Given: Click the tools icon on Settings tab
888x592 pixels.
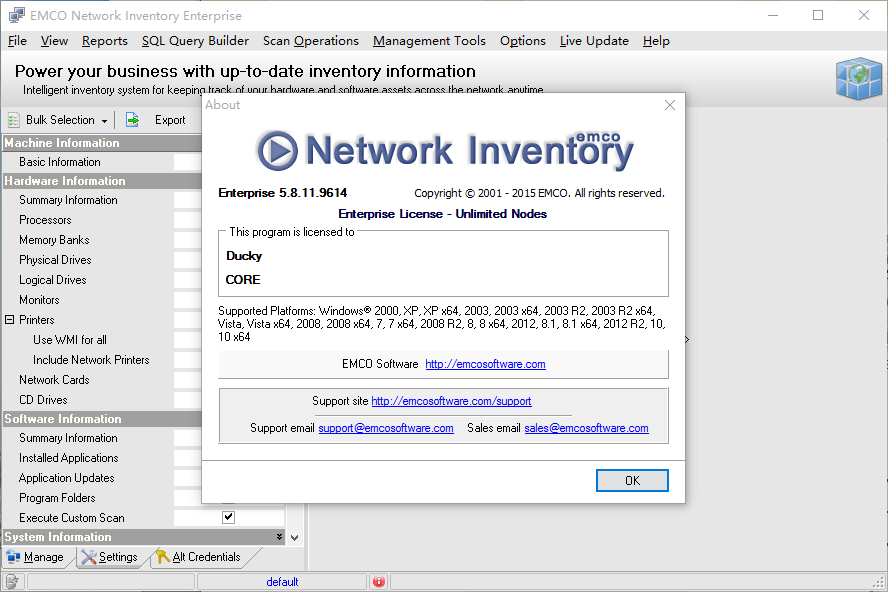Looking at the screenshot, I should tap(88, 557).
